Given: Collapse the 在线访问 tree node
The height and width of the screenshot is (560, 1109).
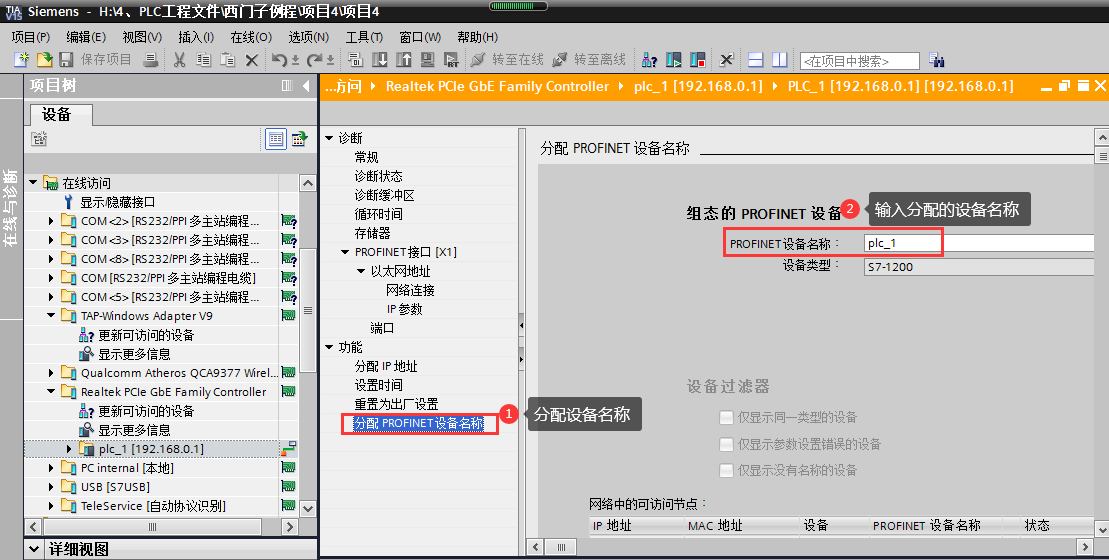Looking at the screenshot, I should (33, 182).
